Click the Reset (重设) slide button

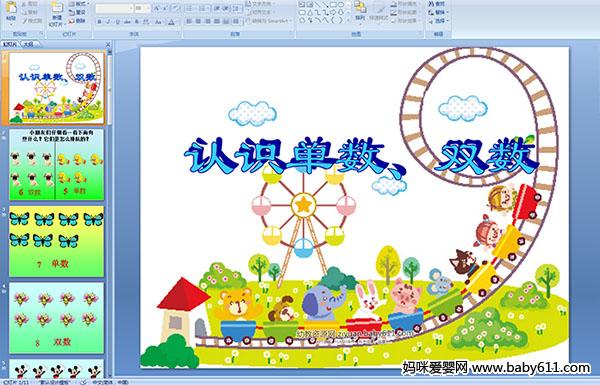(x=78, y=12)
